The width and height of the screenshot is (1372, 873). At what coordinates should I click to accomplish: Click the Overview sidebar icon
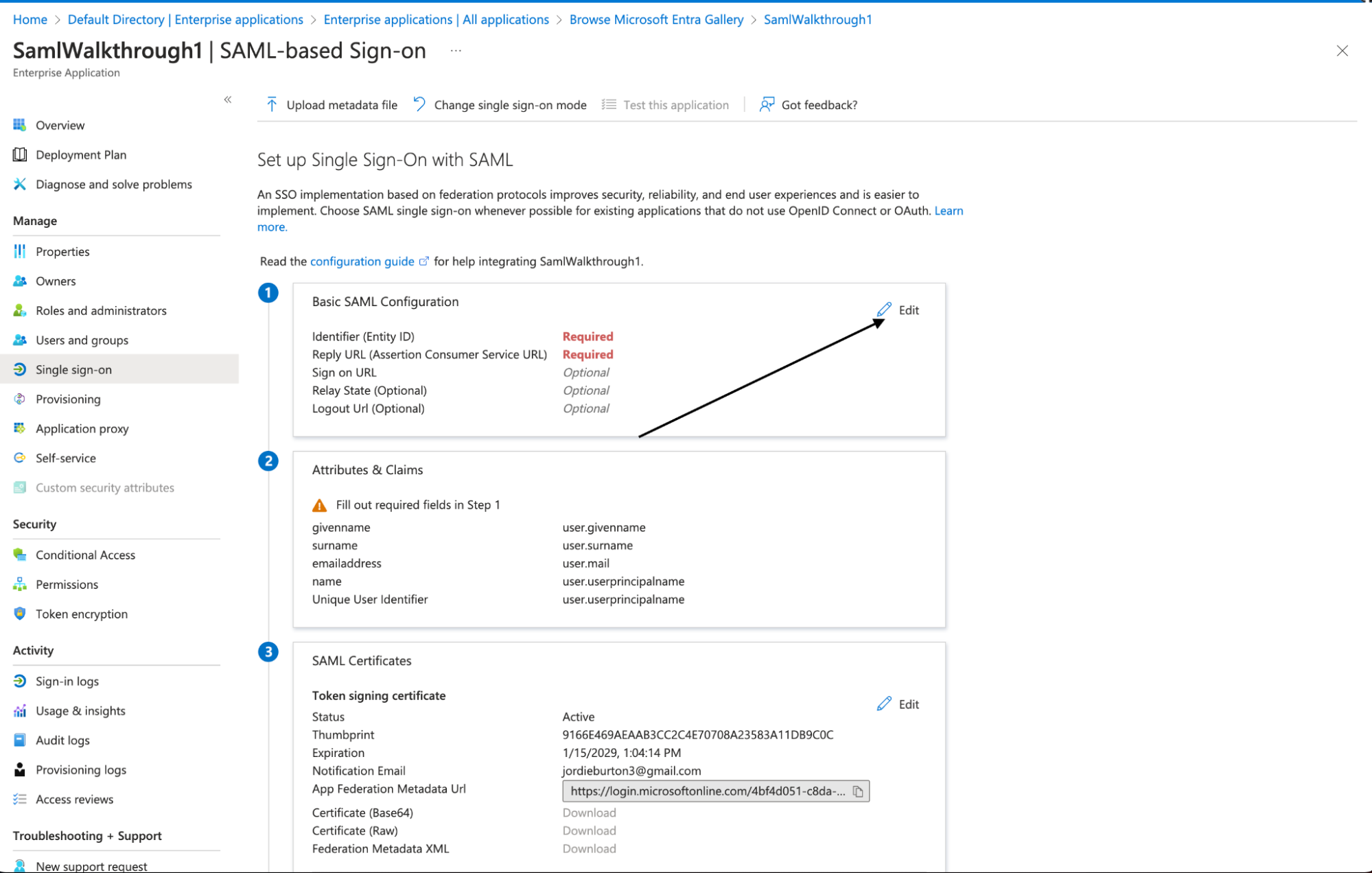click(x=19, y=125)
